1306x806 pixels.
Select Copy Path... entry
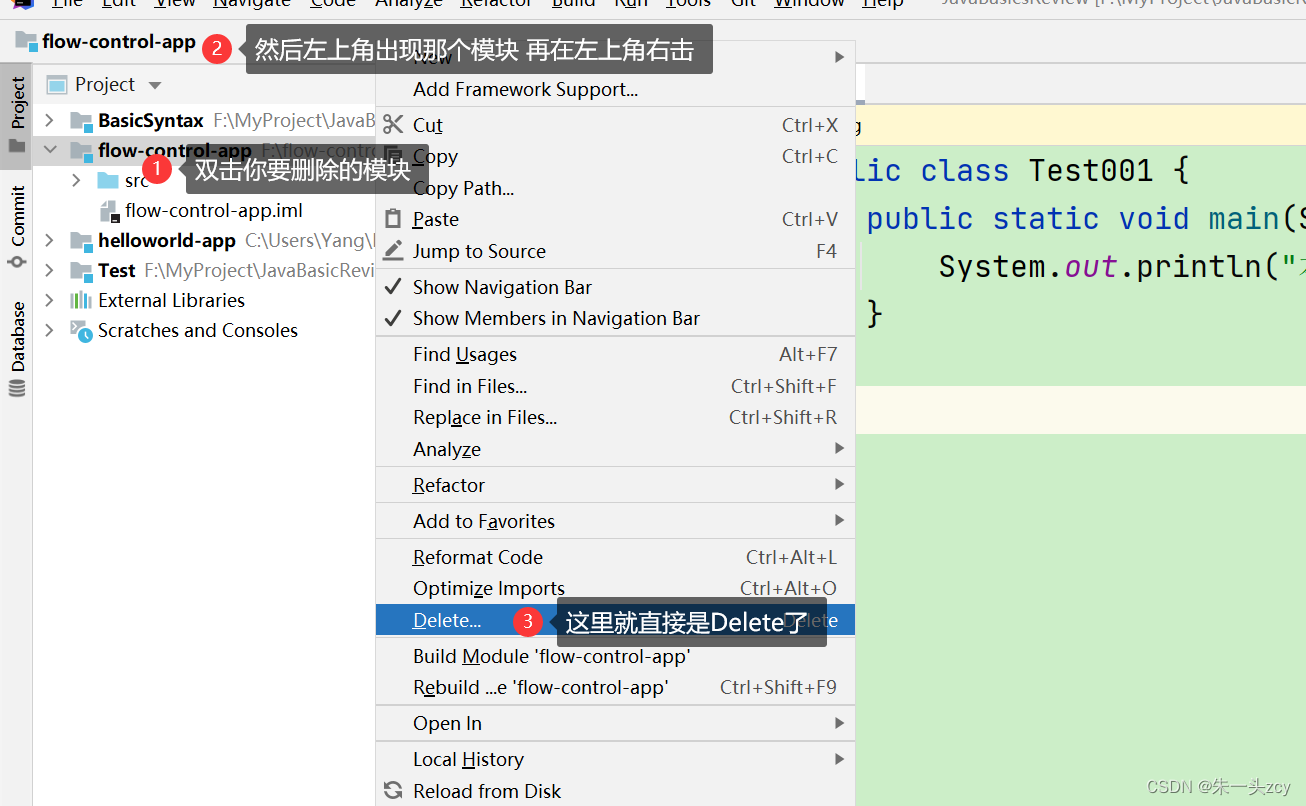615,188
